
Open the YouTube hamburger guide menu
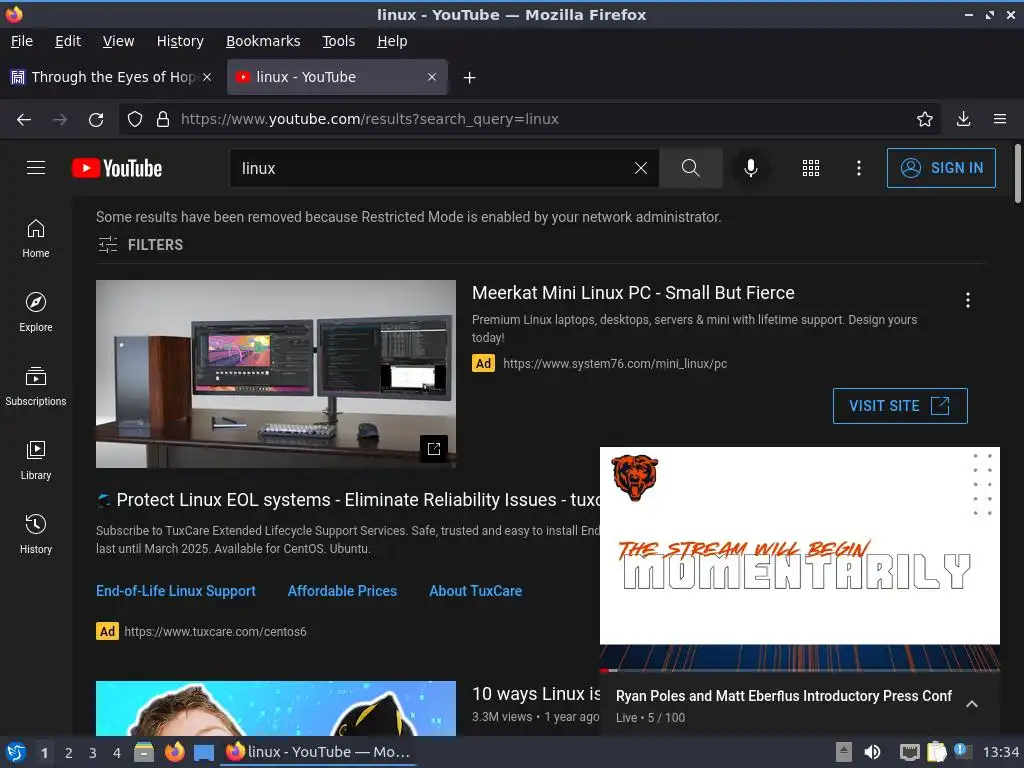pyautogui.click(x=36, y=168)
